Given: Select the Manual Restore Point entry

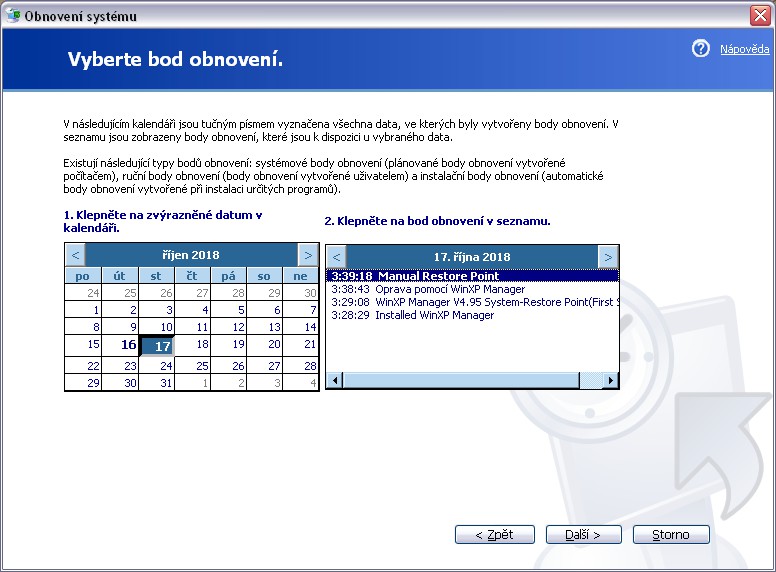Looking at the screenshot, I should (472, 276).
